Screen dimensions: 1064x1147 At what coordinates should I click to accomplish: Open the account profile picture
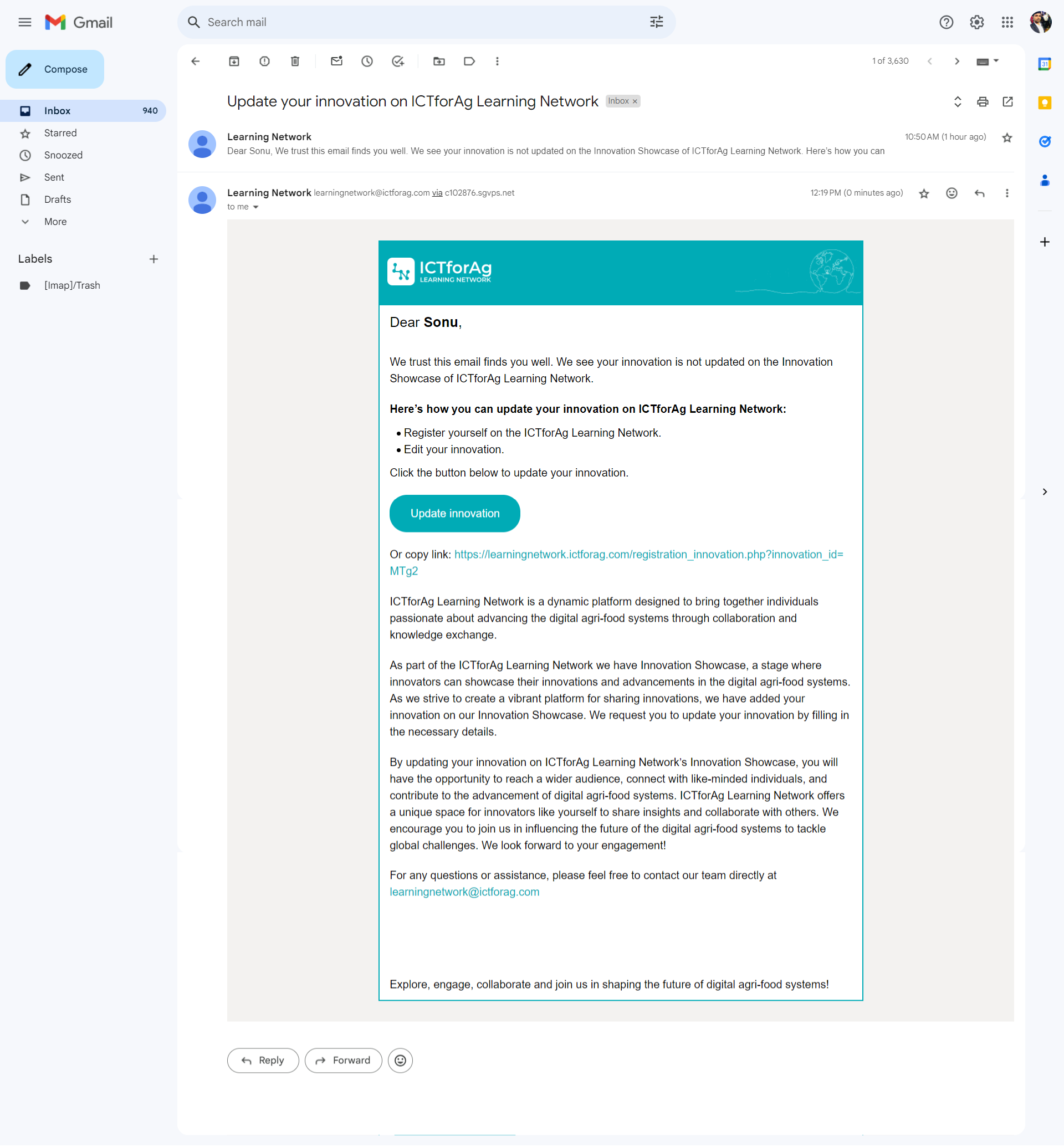[1040, 23]
